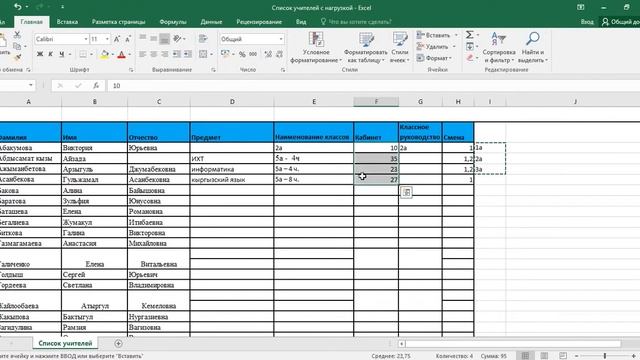Toggle italic К formatting
The image size is (640, 360).
tap(51, 54)
